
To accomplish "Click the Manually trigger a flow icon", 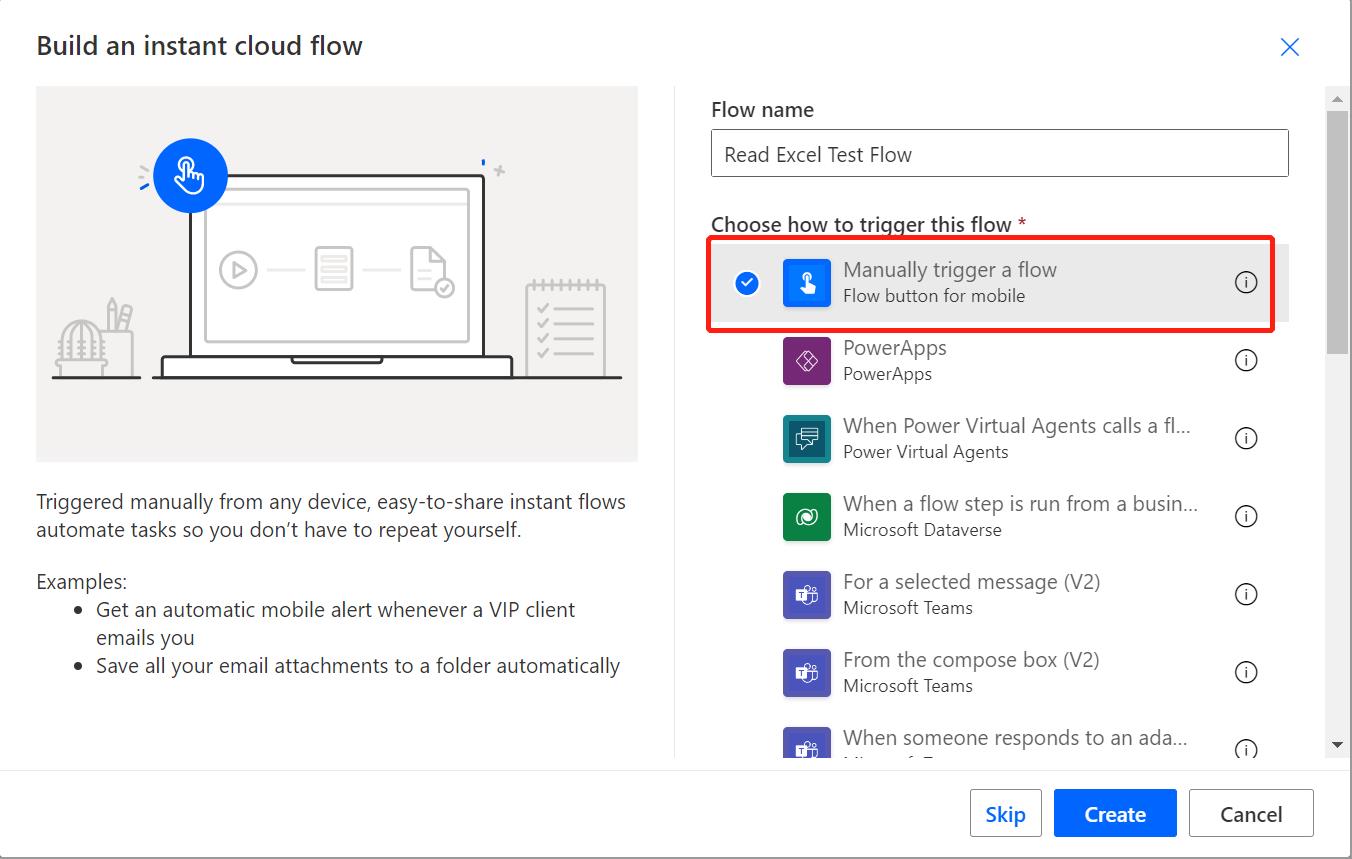I will click(x=806, y=283).
